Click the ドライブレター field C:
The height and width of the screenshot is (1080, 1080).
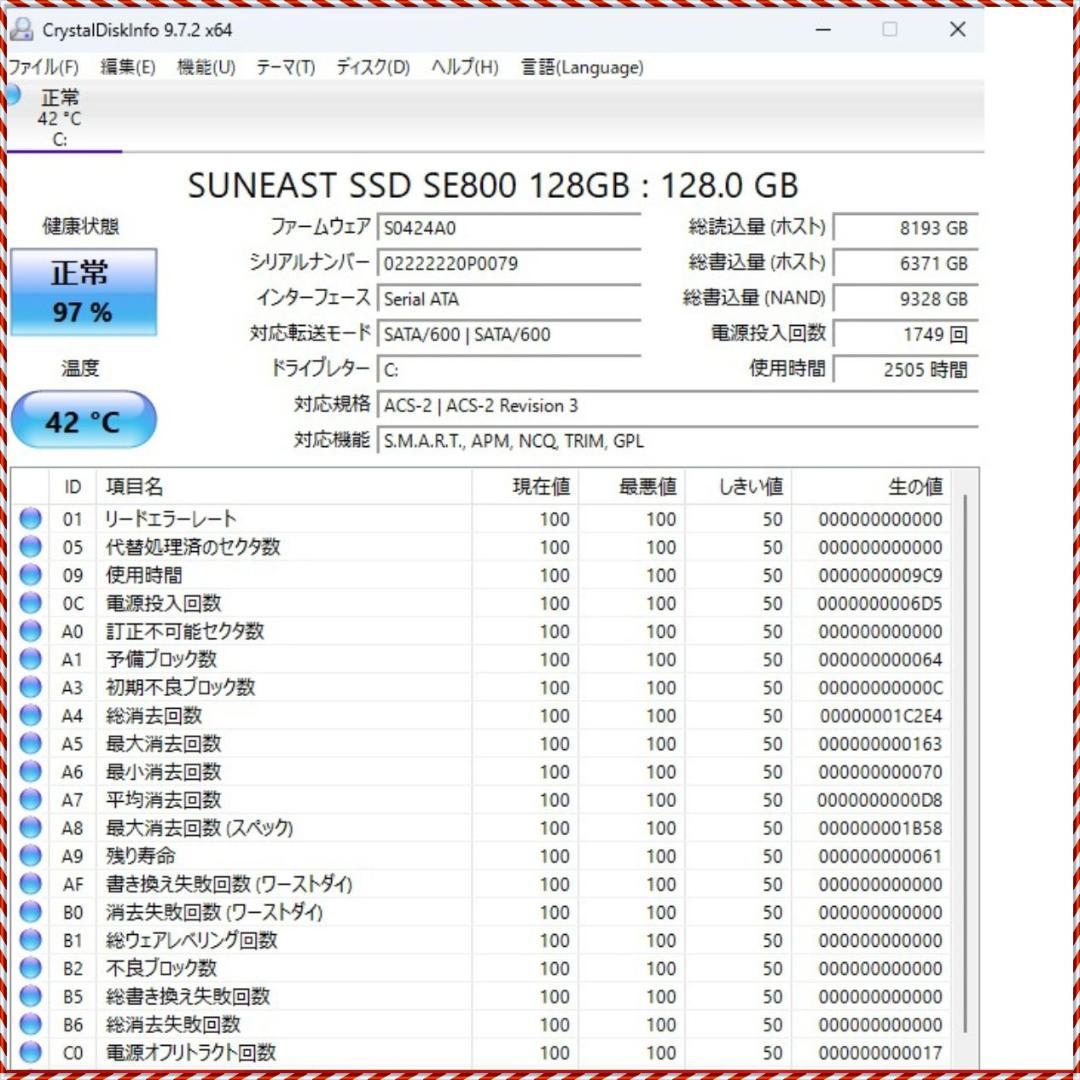pyautogui.click(x=509, y=370)
